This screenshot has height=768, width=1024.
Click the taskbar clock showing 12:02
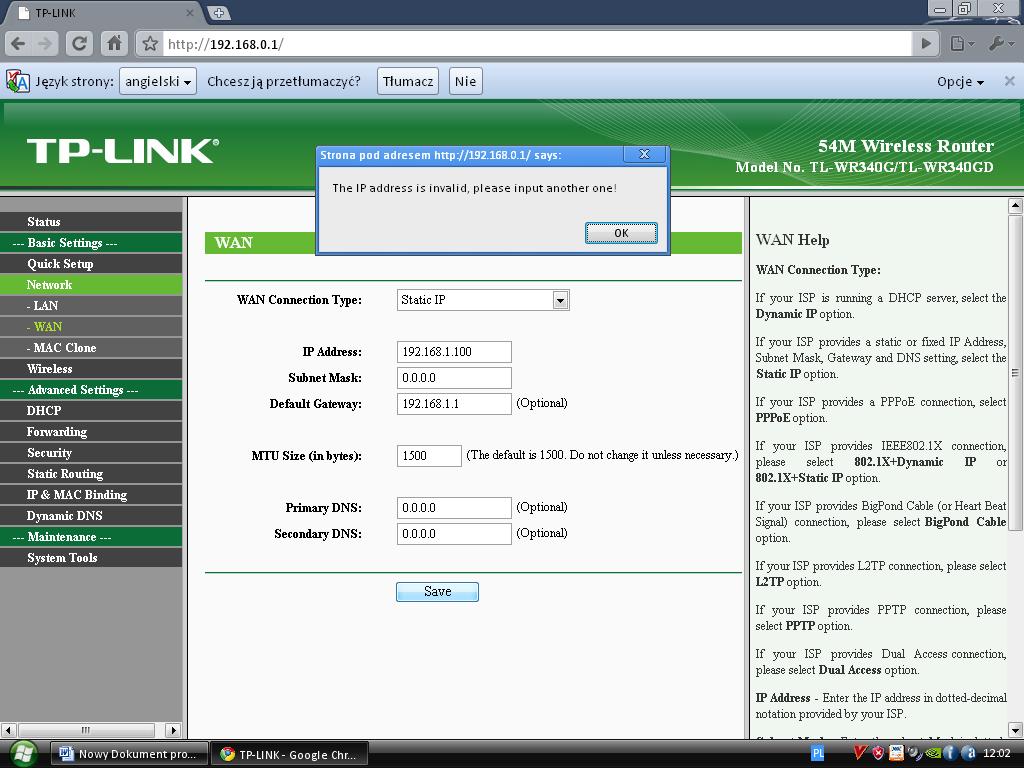click(997, 754)
